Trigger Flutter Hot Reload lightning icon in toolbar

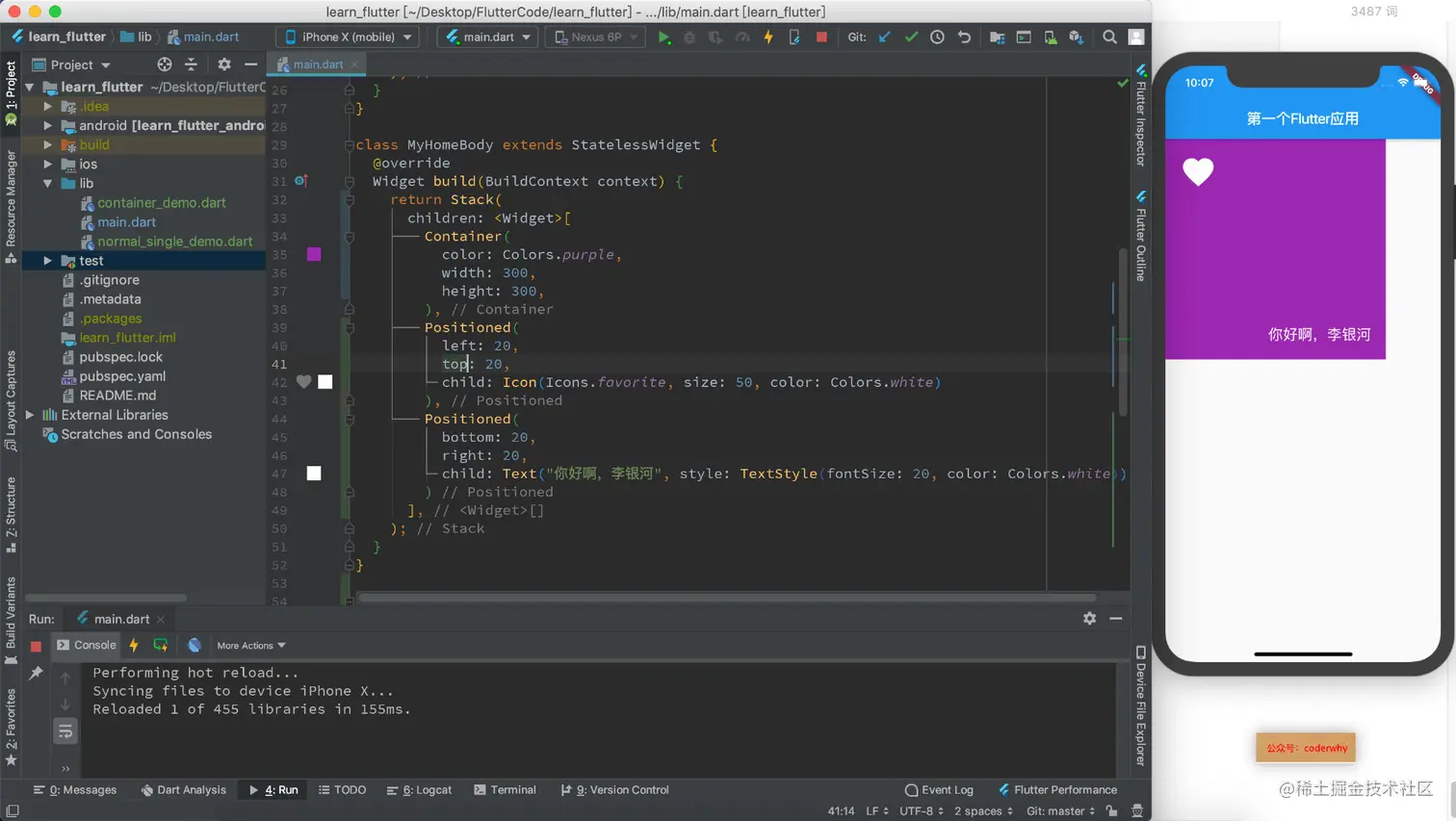point(768,38)
